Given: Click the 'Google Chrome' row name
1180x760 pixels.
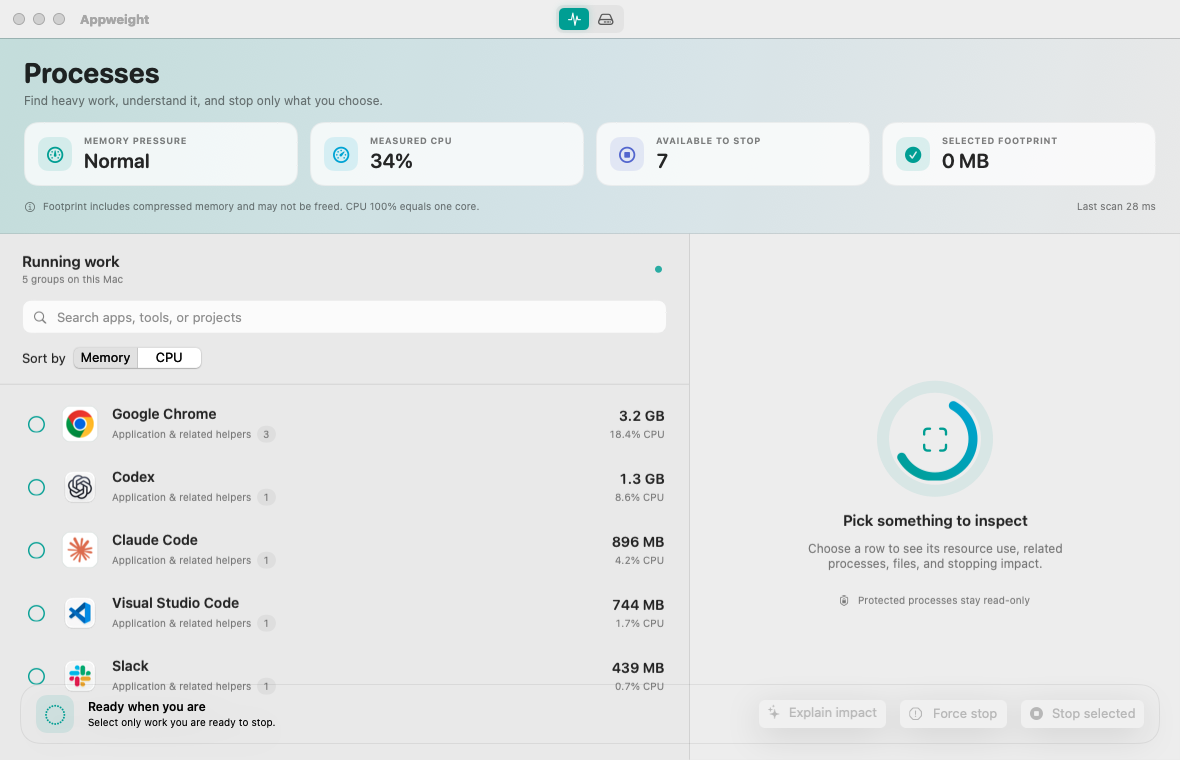Looking at the screenshot, I should coord(164,414).
